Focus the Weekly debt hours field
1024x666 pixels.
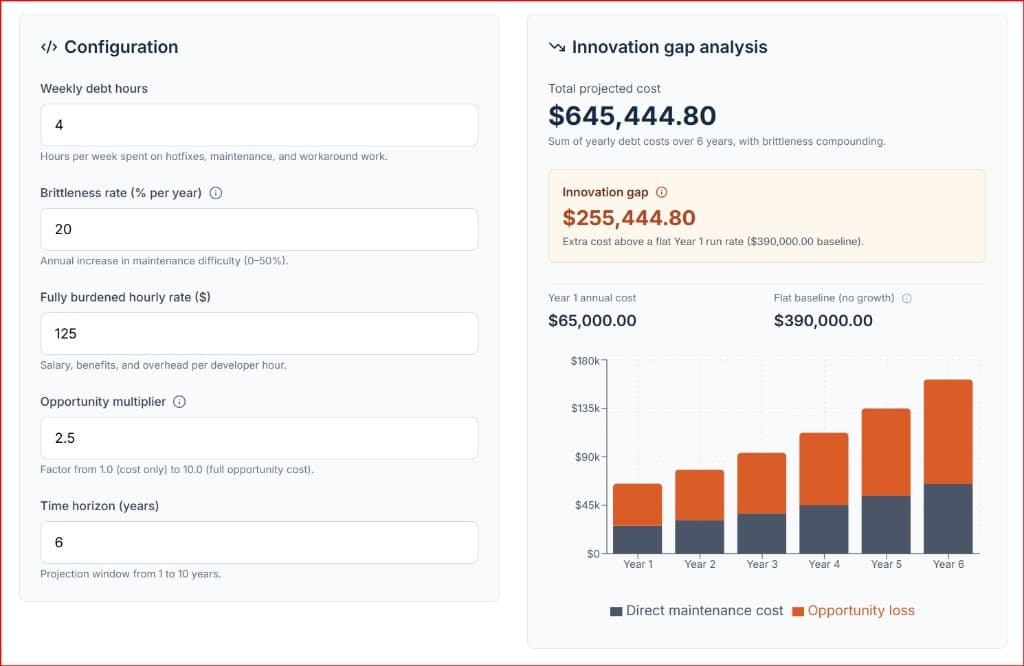(x=259, y=125)
